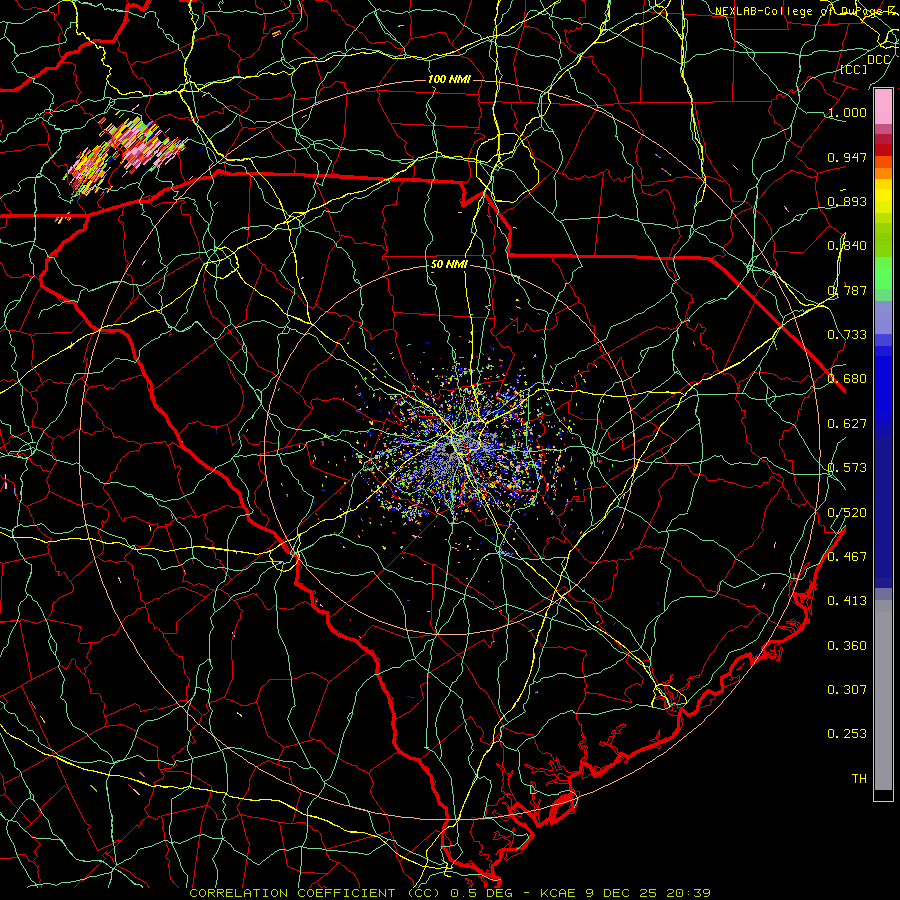The height and width of the screenshot is (900, 900).
Task: Click the 0.627 color scale value
Action: pos(847,424)
